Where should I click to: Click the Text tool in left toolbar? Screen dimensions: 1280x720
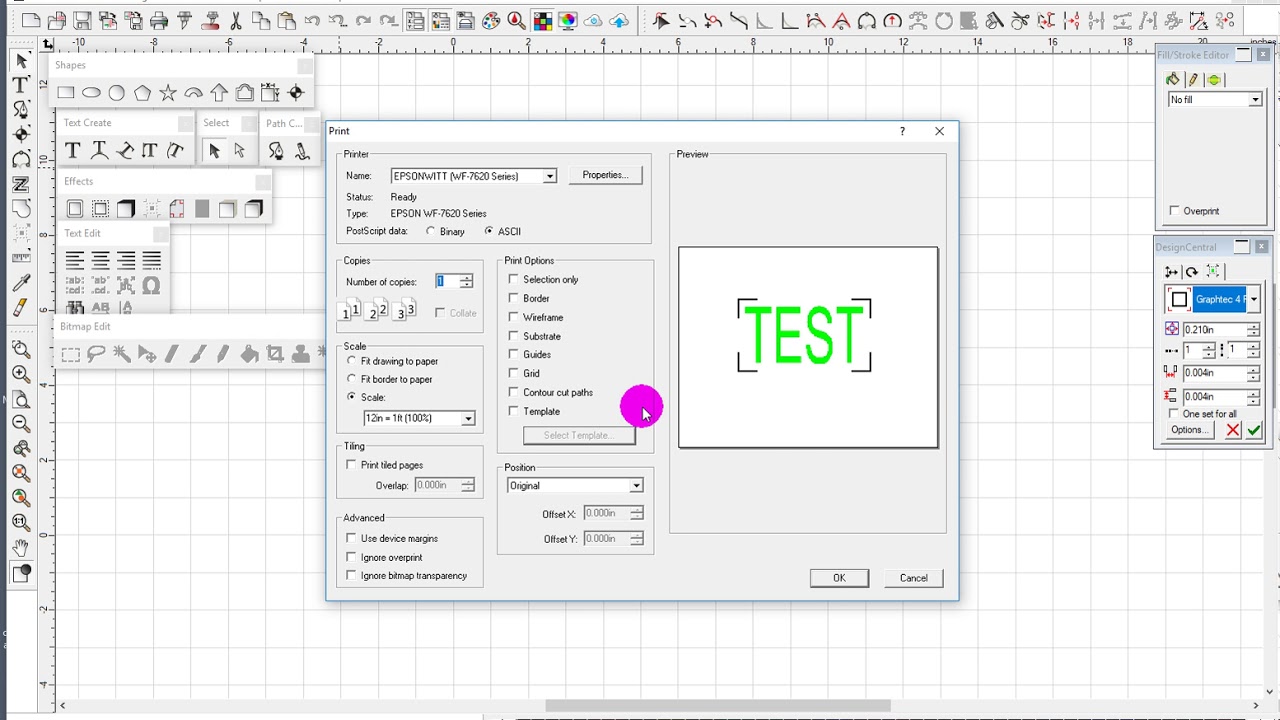[x=21, y=85]
